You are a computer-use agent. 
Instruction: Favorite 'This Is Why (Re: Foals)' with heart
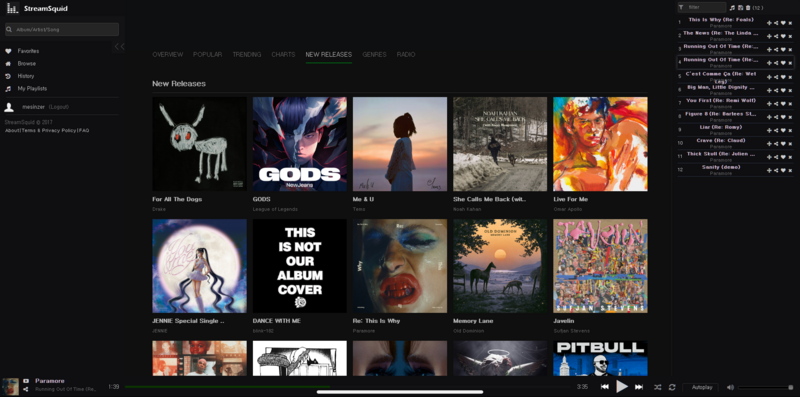(783, 22)
